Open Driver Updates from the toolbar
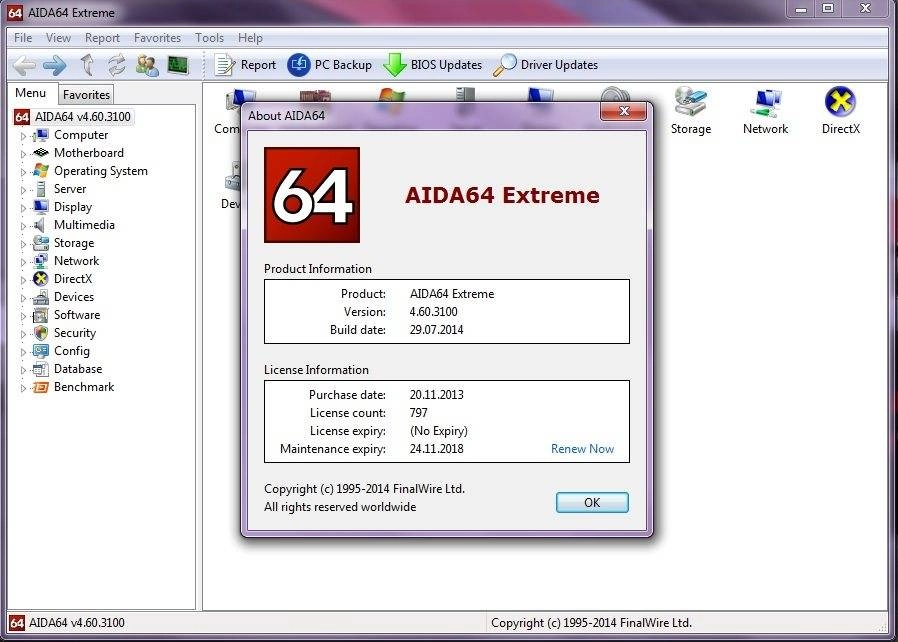 coord(545,65)
